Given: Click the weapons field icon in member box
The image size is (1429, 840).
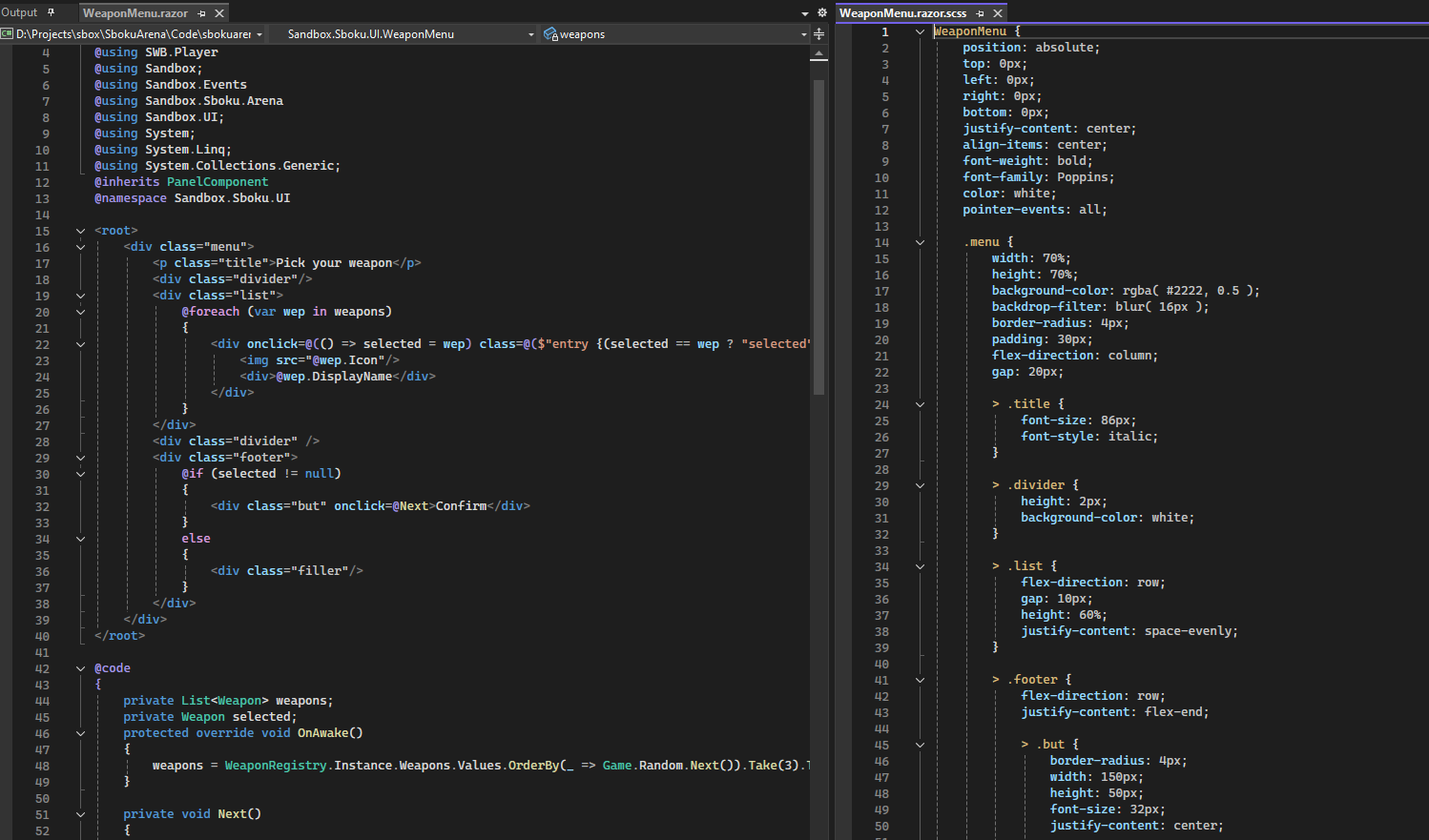Looking at the screenshot, I should (550, 34).
